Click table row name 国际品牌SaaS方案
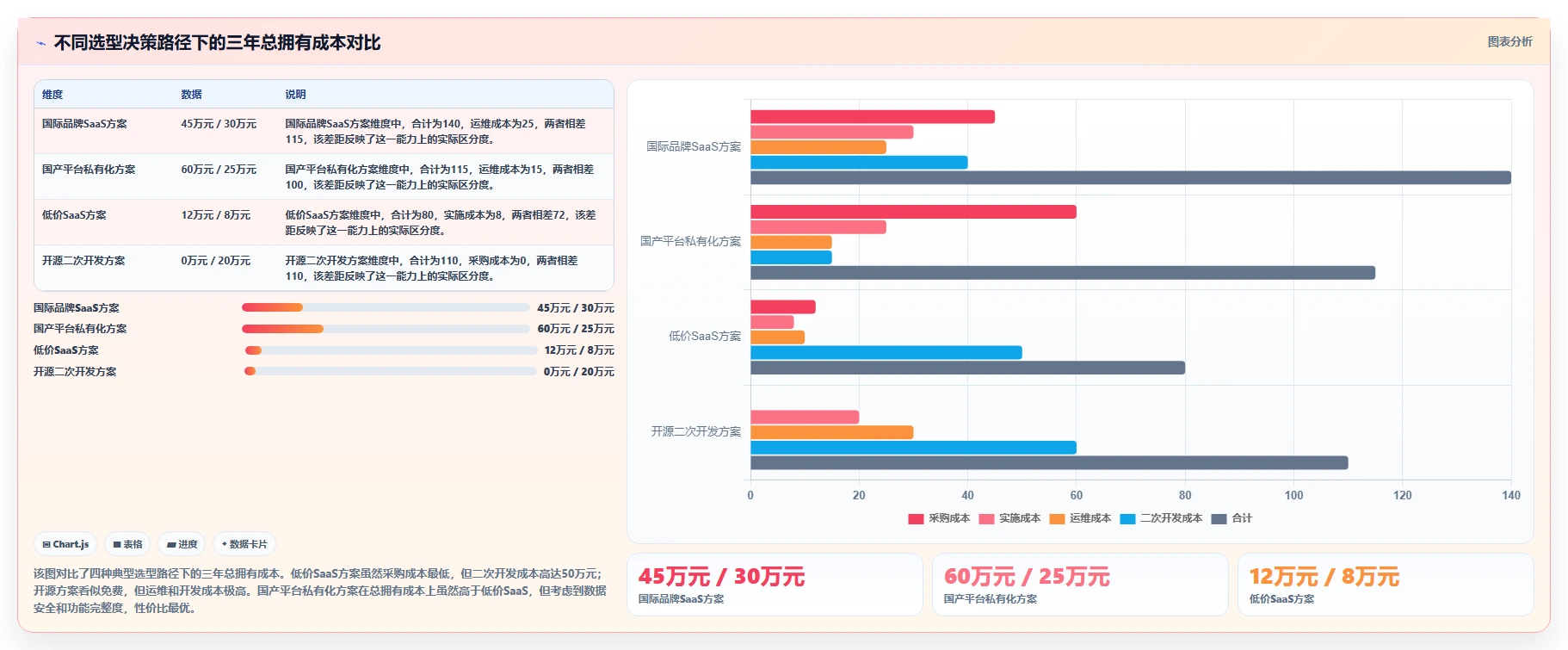The image size is (1568, 650). [x=84, y=124]
